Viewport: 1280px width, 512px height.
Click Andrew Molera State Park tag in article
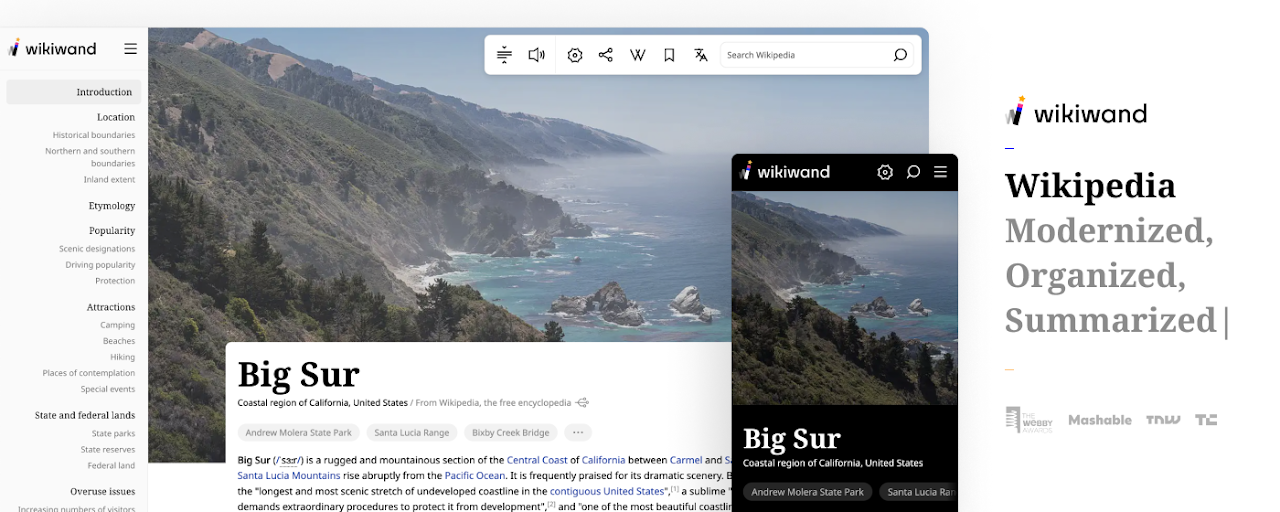[x=299, y=433]
